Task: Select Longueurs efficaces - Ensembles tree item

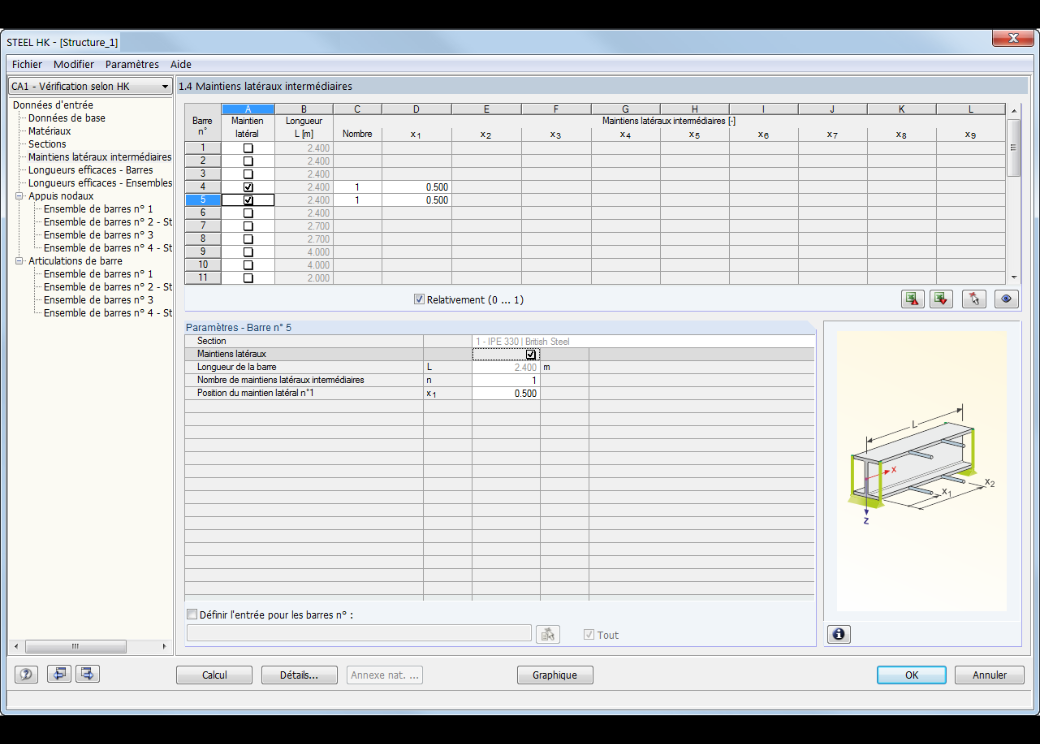Action: pos(99,183)
